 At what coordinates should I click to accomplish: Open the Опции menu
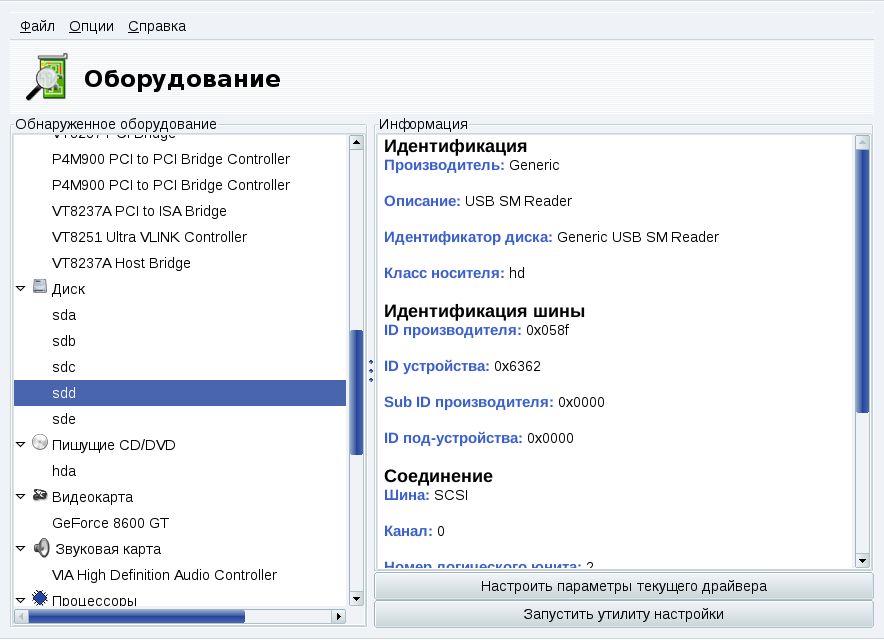(x=91, y=26)
